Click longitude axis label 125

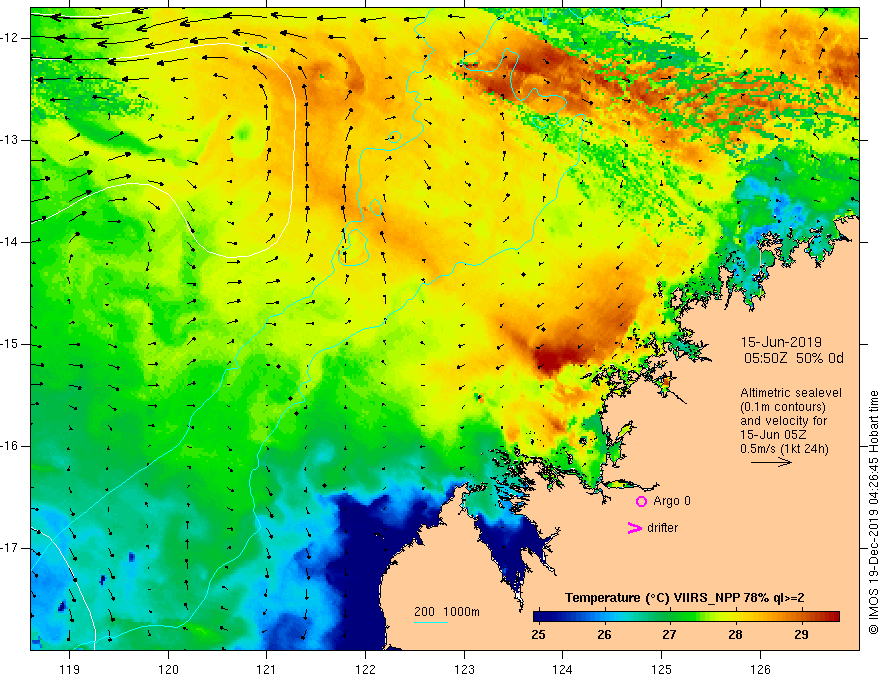pyautogui.click(x=662, y=669)
